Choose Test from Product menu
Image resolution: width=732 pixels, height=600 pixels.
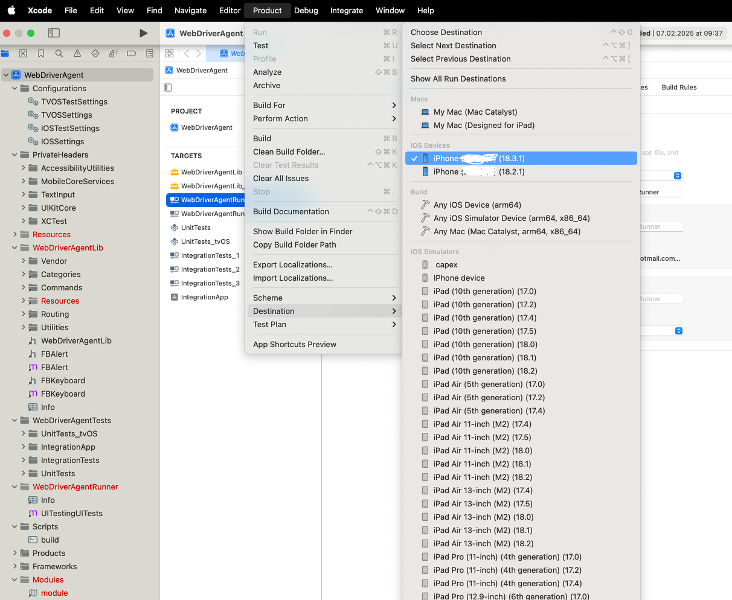[324, 45]
